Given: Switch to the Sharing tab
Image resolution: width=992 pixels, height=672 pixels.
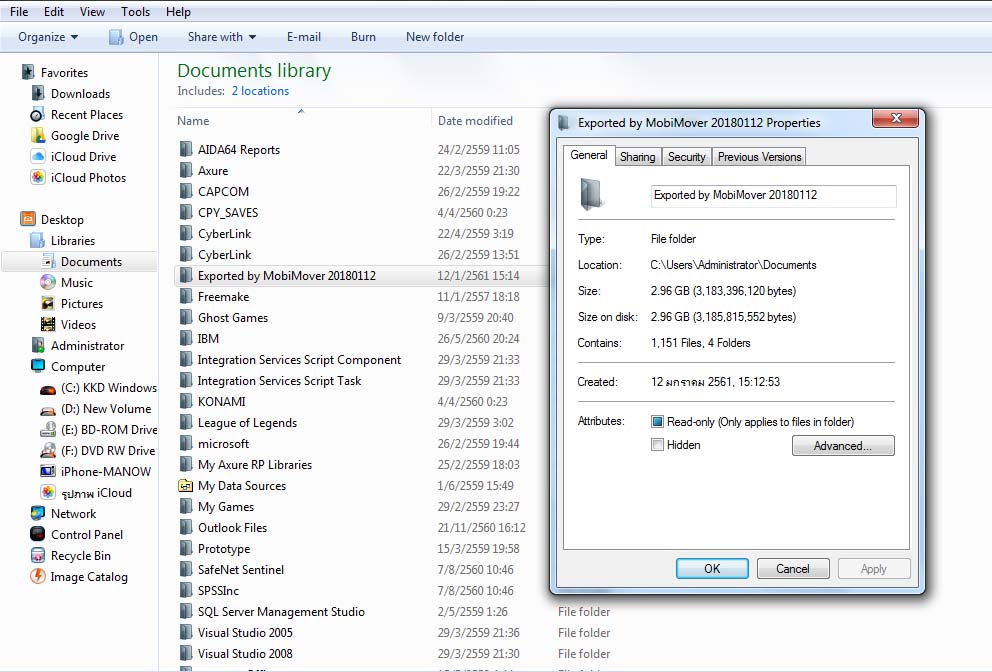Looking at the screenshot, I should [637, 156].
